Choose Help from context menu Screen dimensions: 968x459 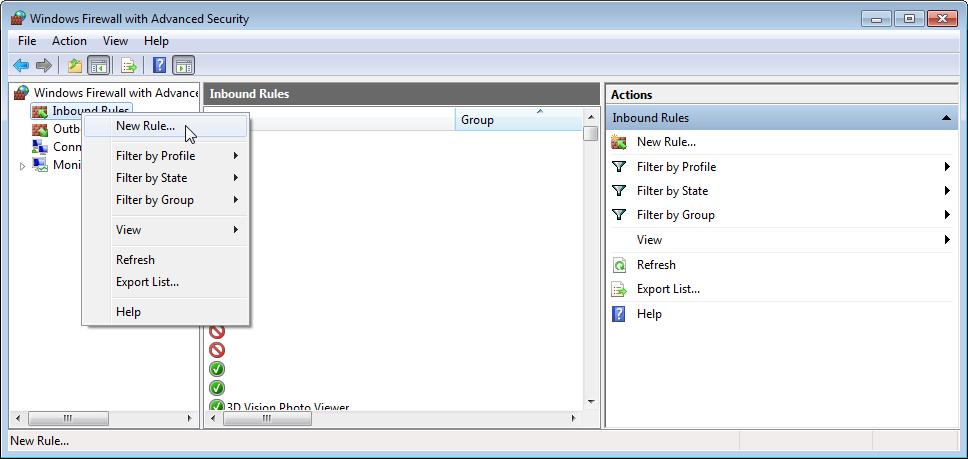click(x=165, y=312)
